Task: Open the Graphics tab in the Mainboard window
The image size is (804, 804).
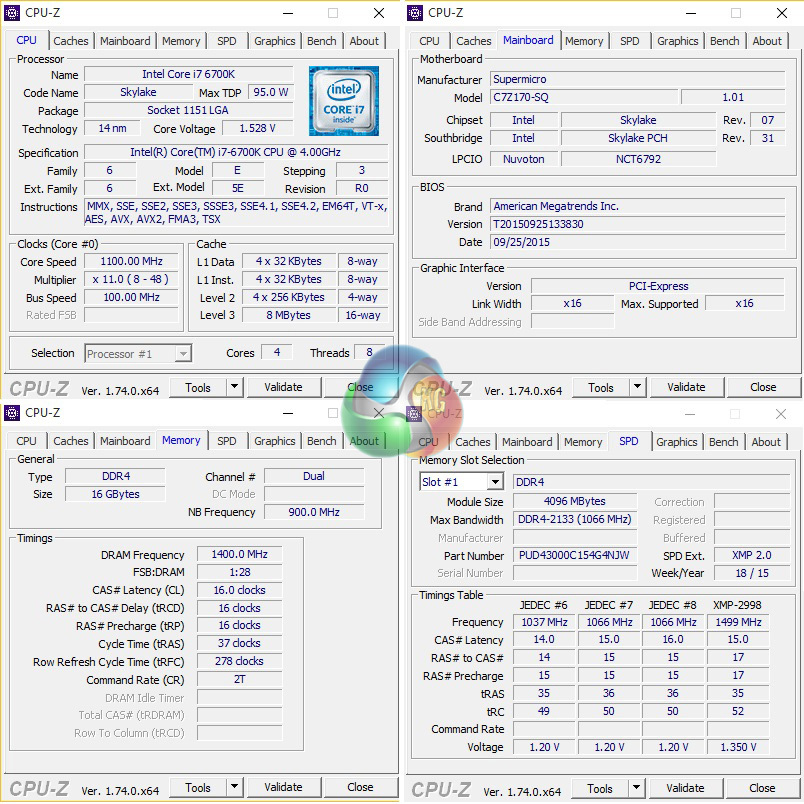Action: coord(677,41)
